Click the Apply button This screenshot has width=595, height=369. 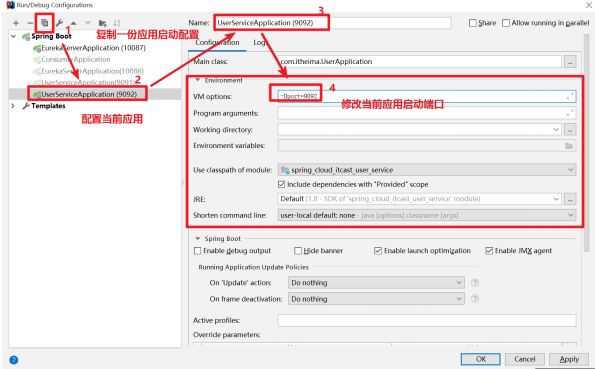pos(569,359)
